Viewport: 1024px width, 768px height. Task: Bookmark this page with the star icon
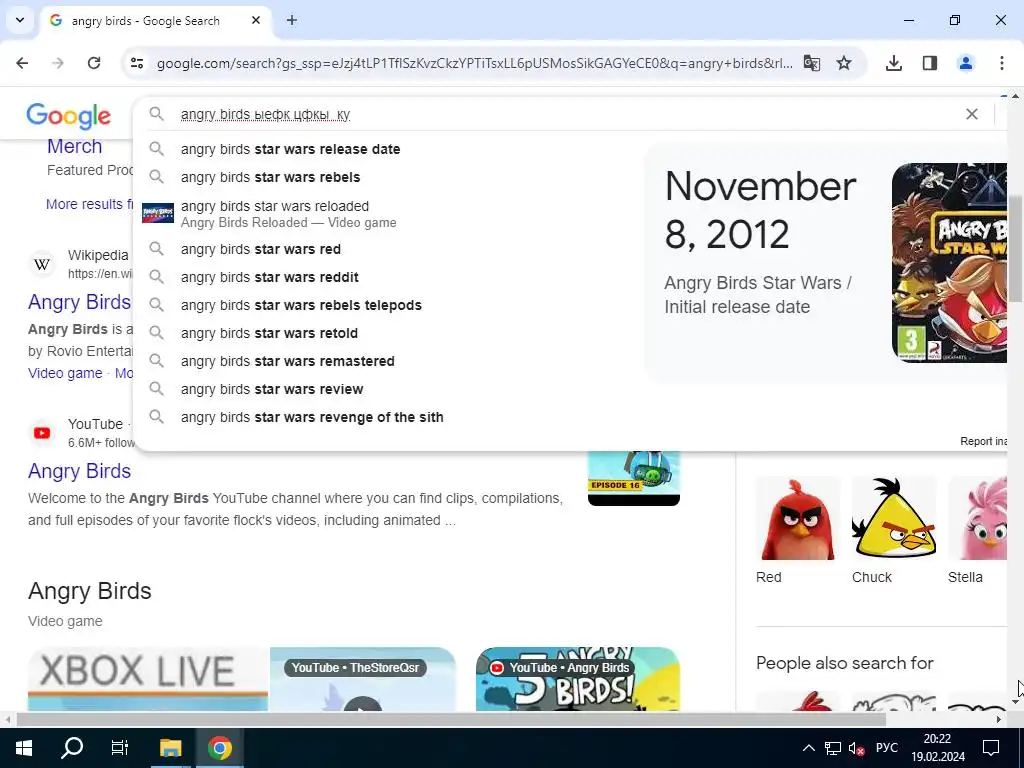844,63
